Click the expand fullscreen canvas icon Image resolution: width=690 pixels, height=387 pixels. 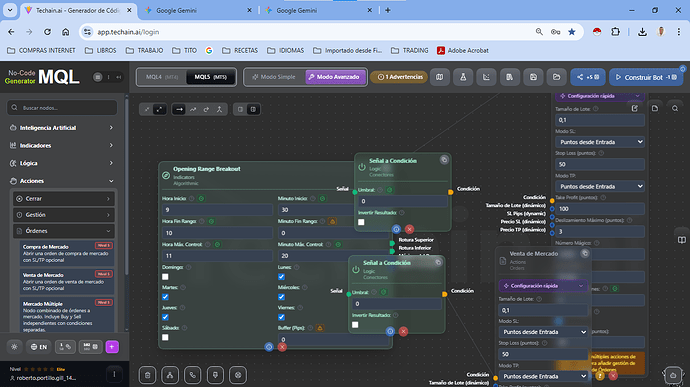[159, 109]
